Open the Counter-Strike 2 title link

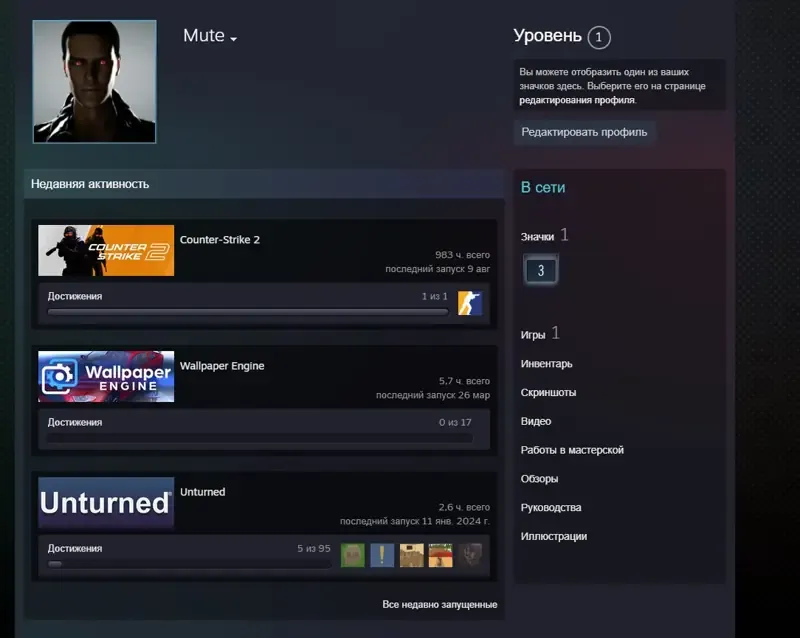(x=220, y=239)
